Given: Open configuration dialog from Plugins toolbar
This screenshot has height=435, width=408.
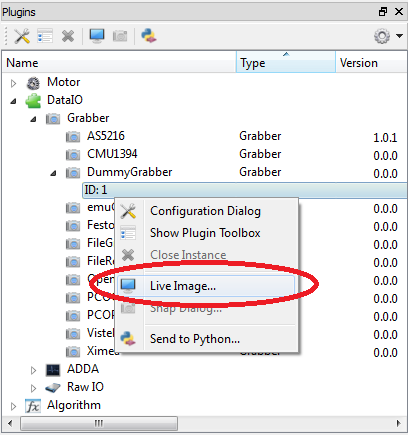Looking at the screenshot, I should coord(22,36).
